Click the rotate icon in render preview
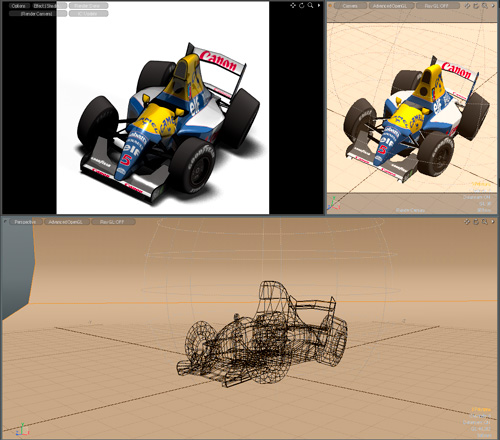 (x=302, y=5)
